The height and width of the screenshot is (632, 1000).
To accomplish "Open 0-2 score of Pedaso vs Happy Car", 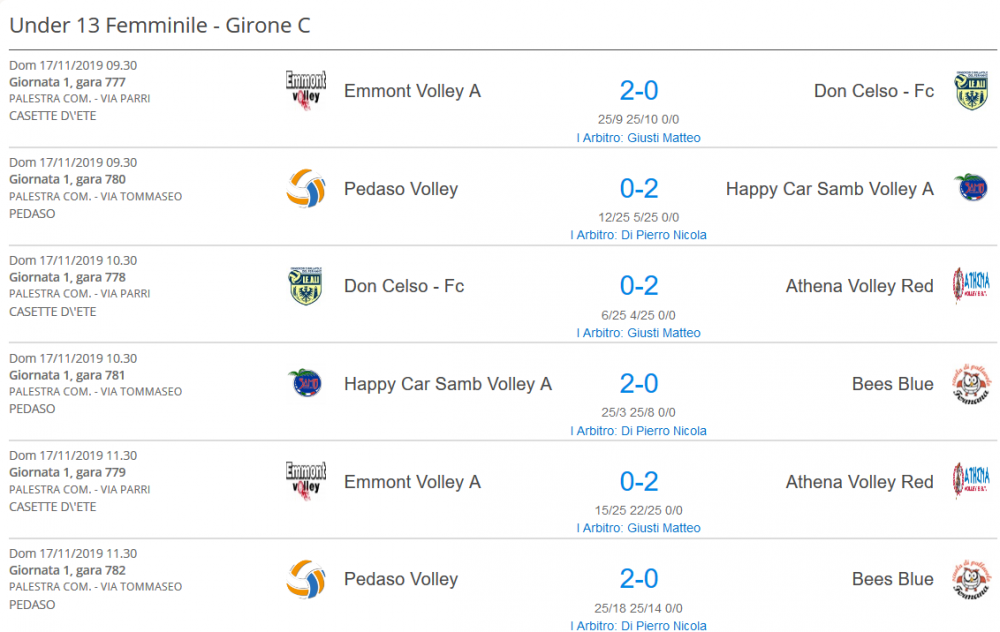I will coord(638,189).
